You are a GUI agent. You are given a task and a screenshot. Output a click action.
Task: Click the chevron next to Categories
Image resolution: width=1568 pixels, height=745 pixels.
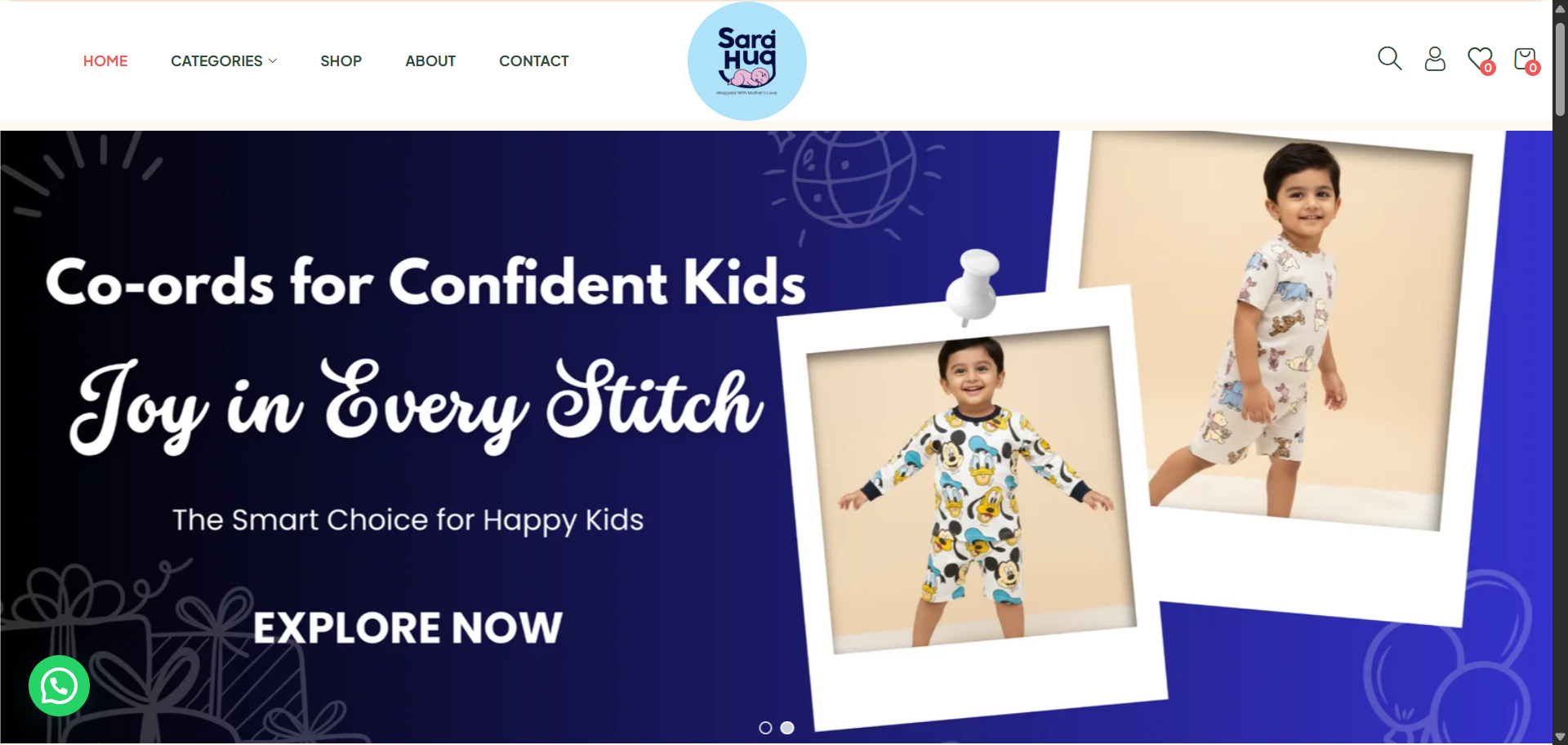273,61
